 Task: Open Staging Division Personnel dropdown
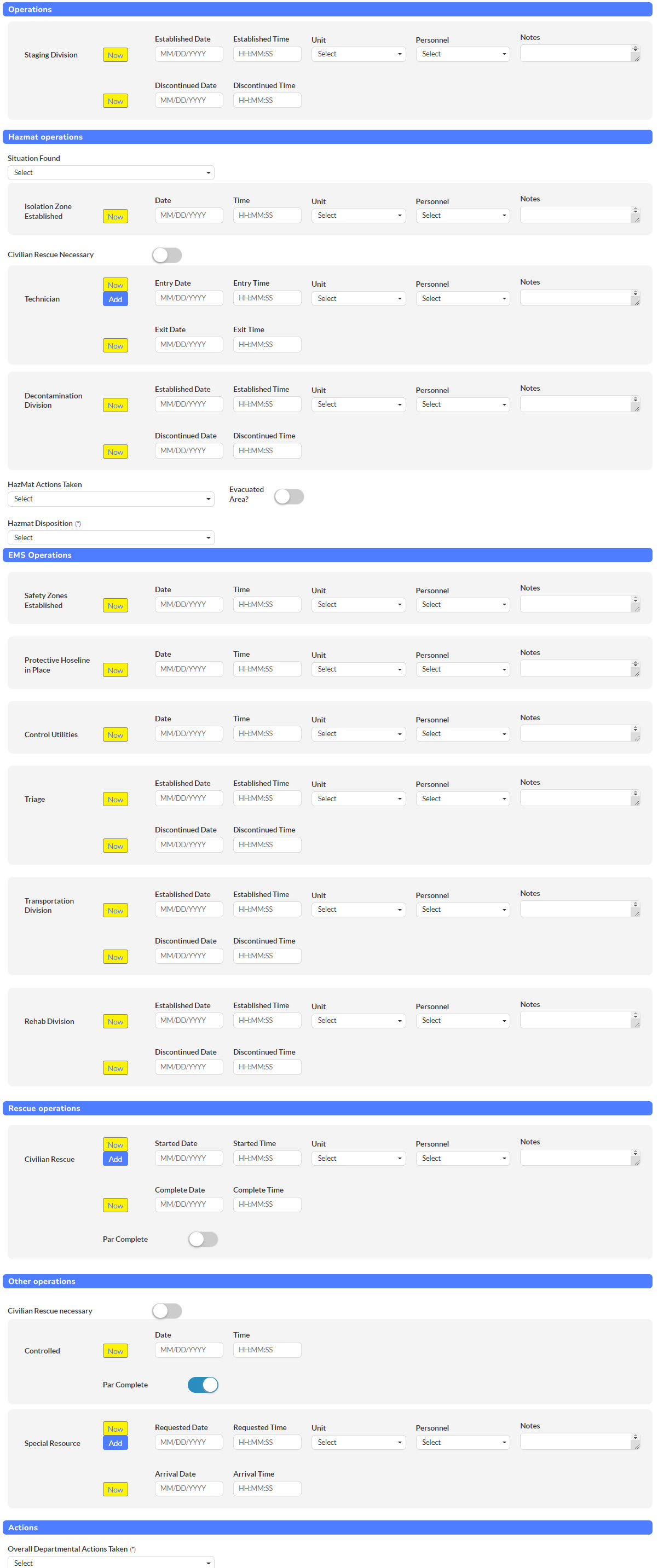coord(463,54)
